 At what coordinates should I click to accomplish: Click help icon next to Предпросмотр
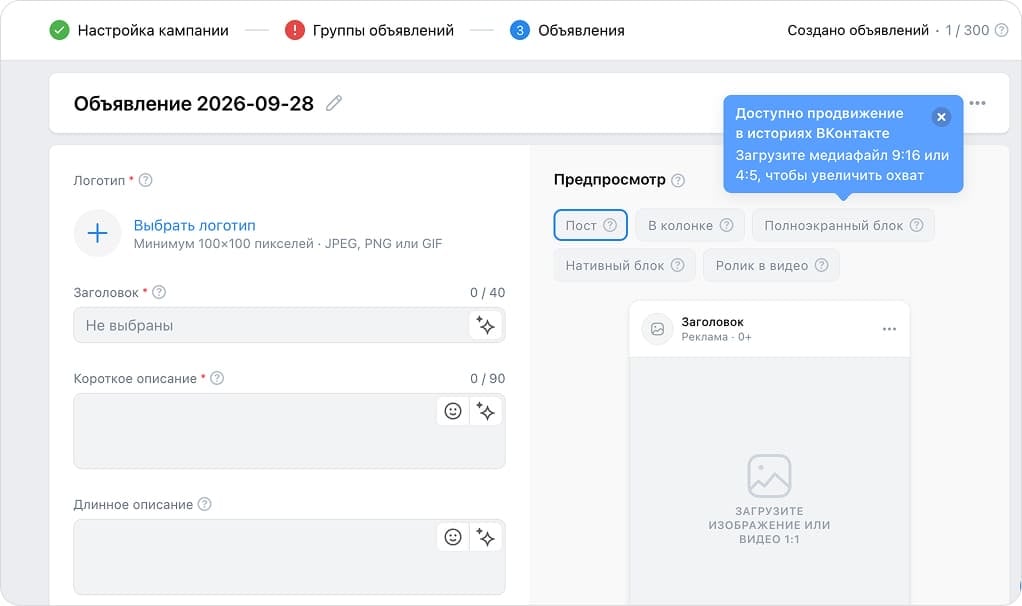pyautogui.click(x=678, y=180)
